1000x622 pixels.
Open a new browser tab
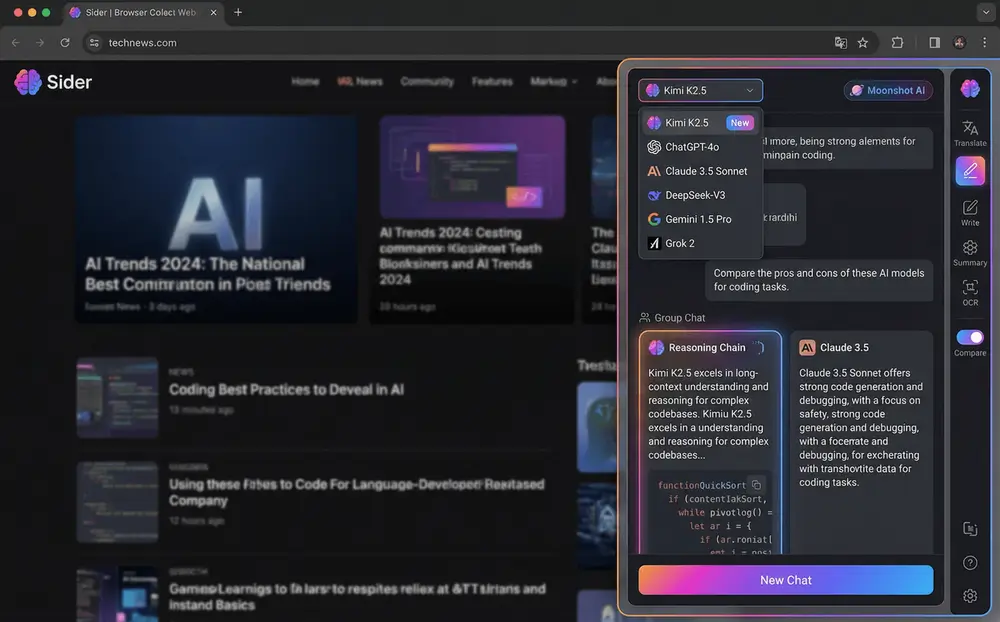(238, 12)
